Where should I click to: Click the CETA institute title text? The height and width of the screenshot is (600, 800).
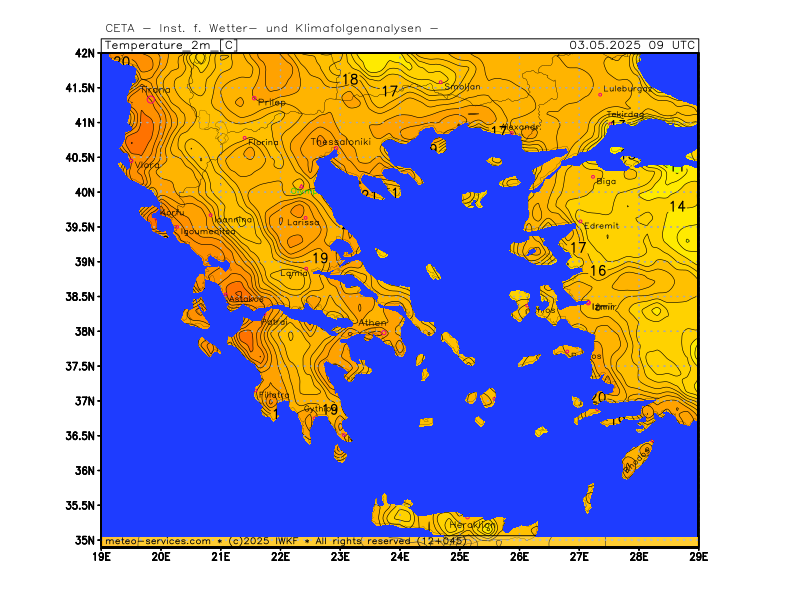point(271,29)
